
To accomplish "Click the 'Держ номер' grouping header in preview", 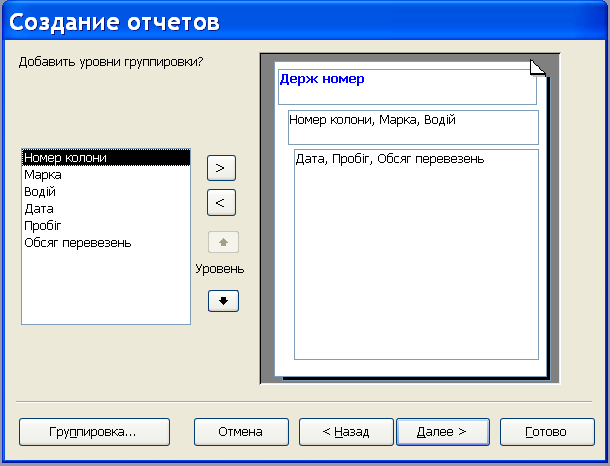I will point(407,87).
